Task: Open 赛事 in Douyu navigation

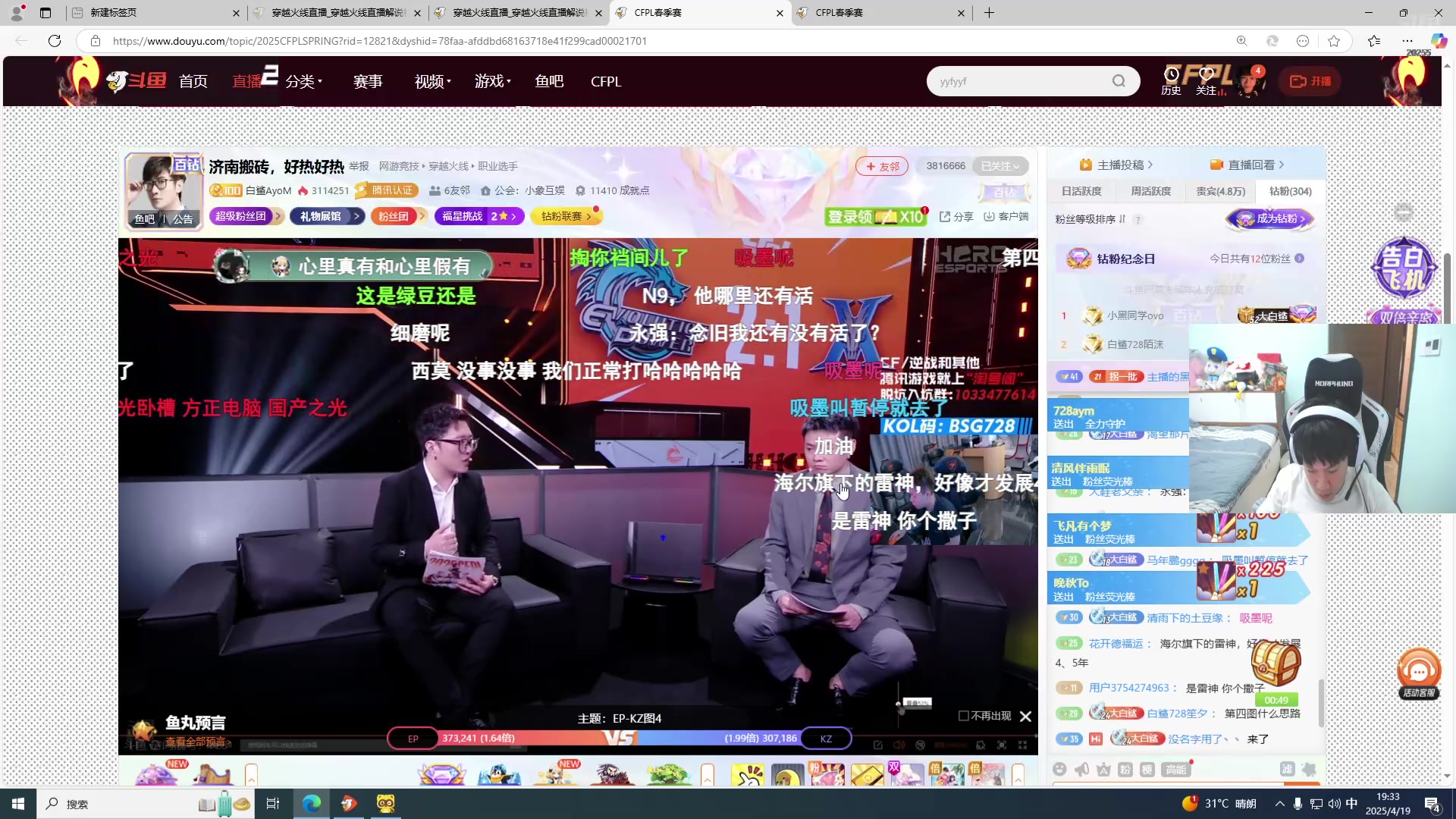Action: (x=368, y=81)
